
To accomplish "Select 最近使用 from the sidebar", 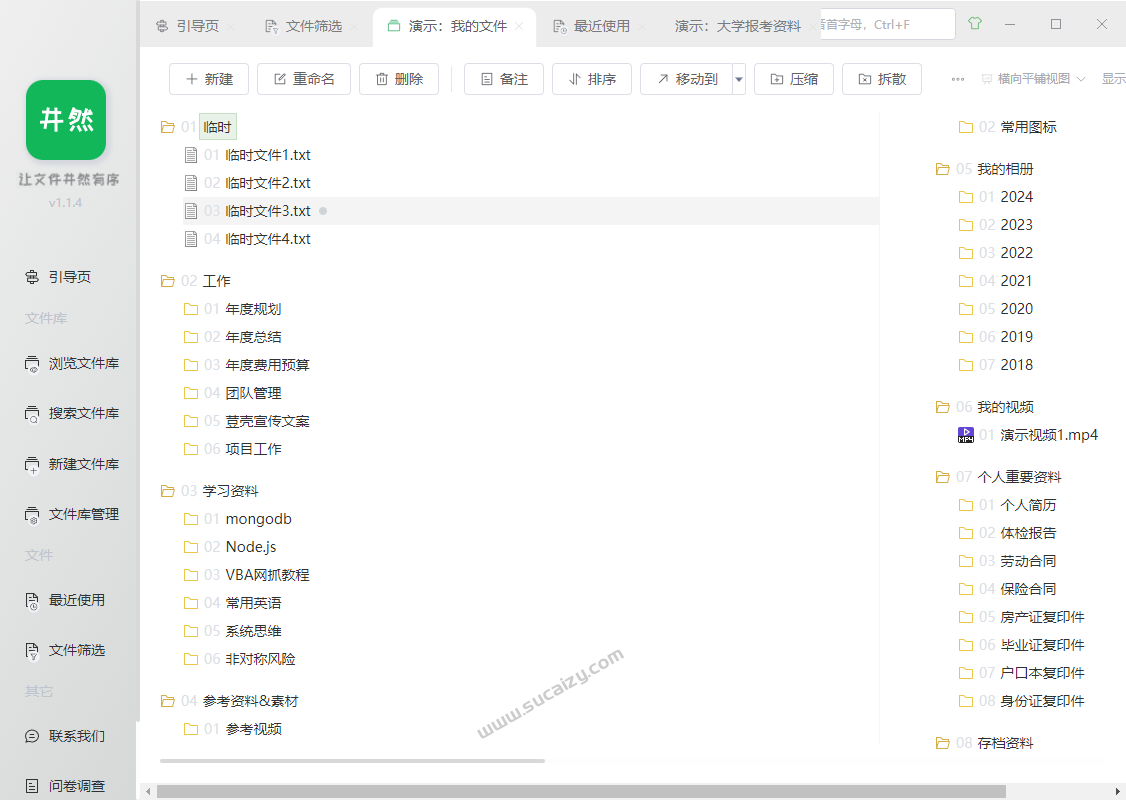I will pos(70,599).
